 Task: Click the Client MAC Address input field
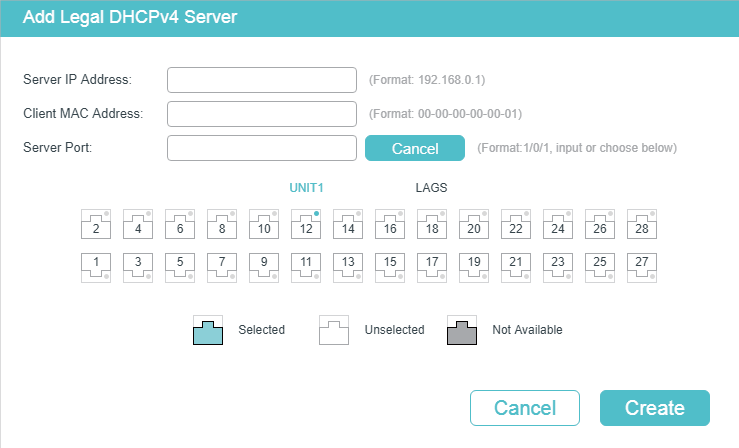pyautogui.click(x=262, y=114)
